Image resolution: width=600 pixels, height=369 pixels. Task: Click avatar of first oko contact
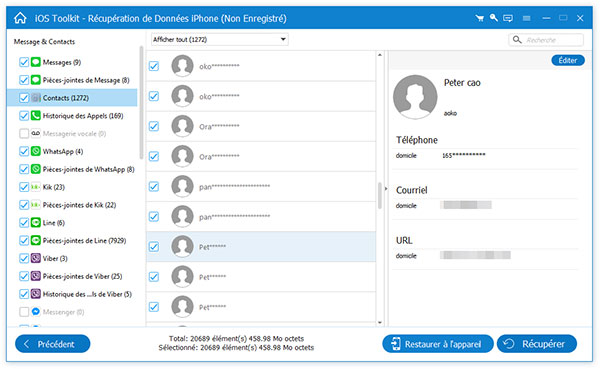[x=182, y=66]
